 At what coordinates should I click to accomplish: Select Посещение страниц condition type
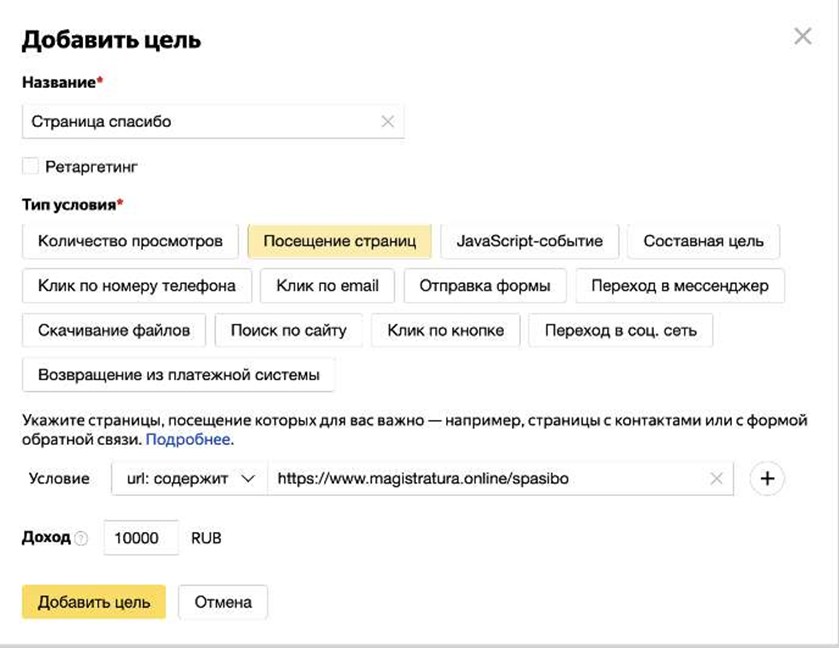(339, 241)
